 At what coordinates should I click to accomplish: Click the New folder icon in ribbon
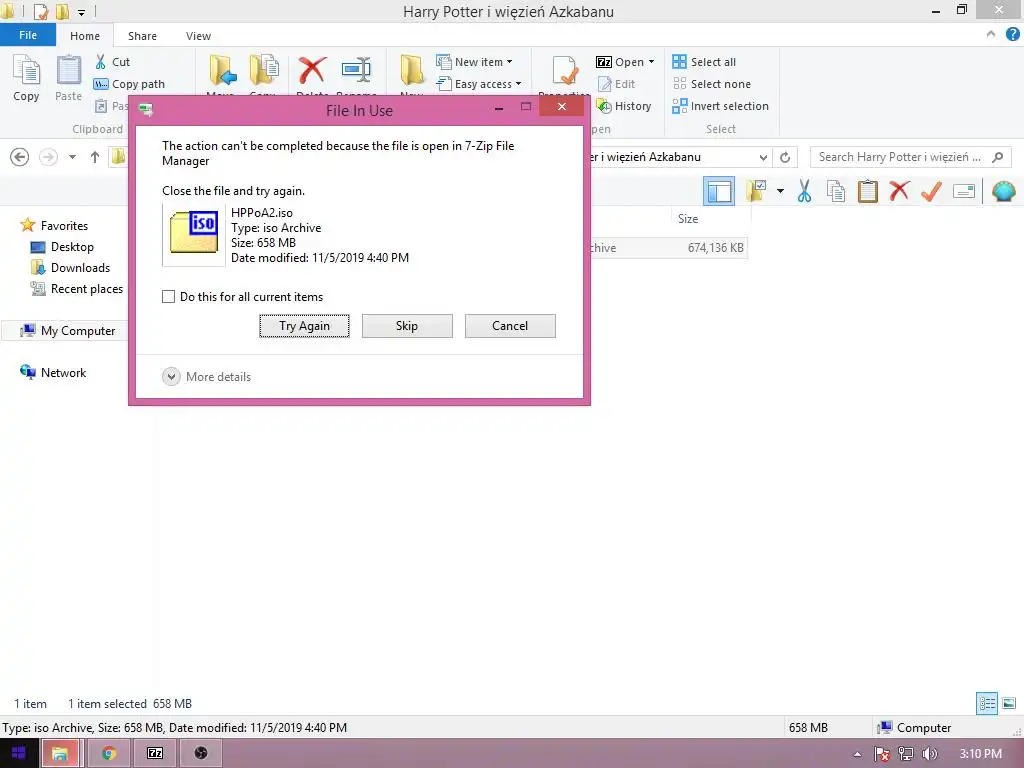pos(412,70)
